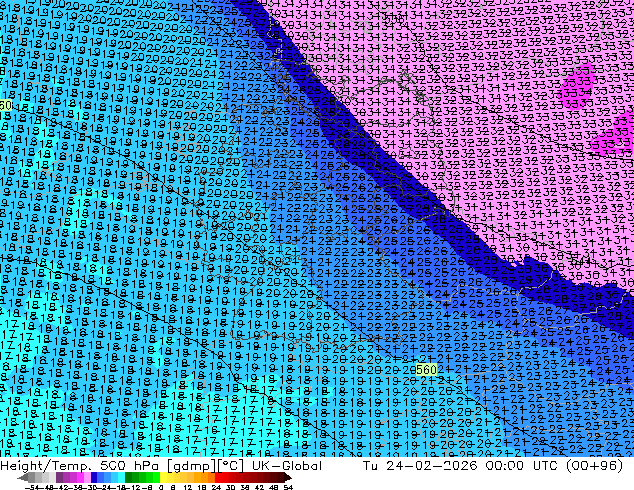The image size is (634, 490).
Task: Click the '(00+96)' forecast hour label
Action: pyautogui.click(x=594, y=466)
